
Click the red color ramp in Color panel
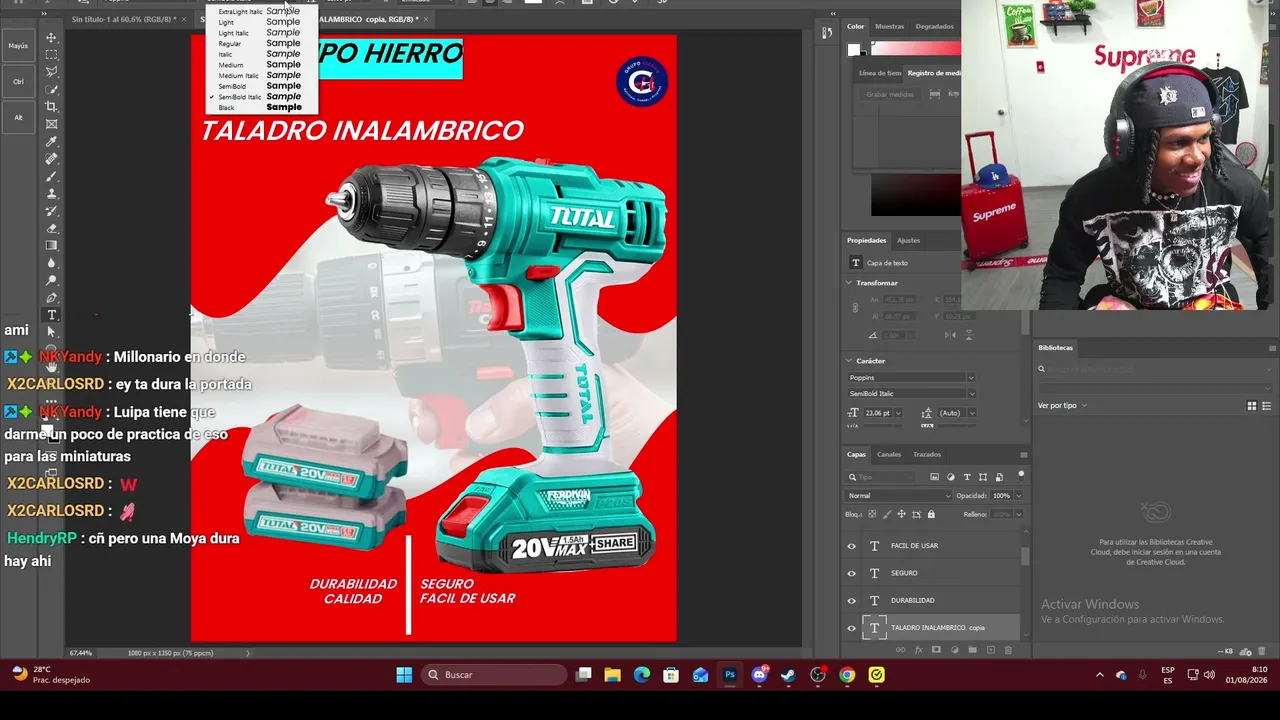click(915, 49)
